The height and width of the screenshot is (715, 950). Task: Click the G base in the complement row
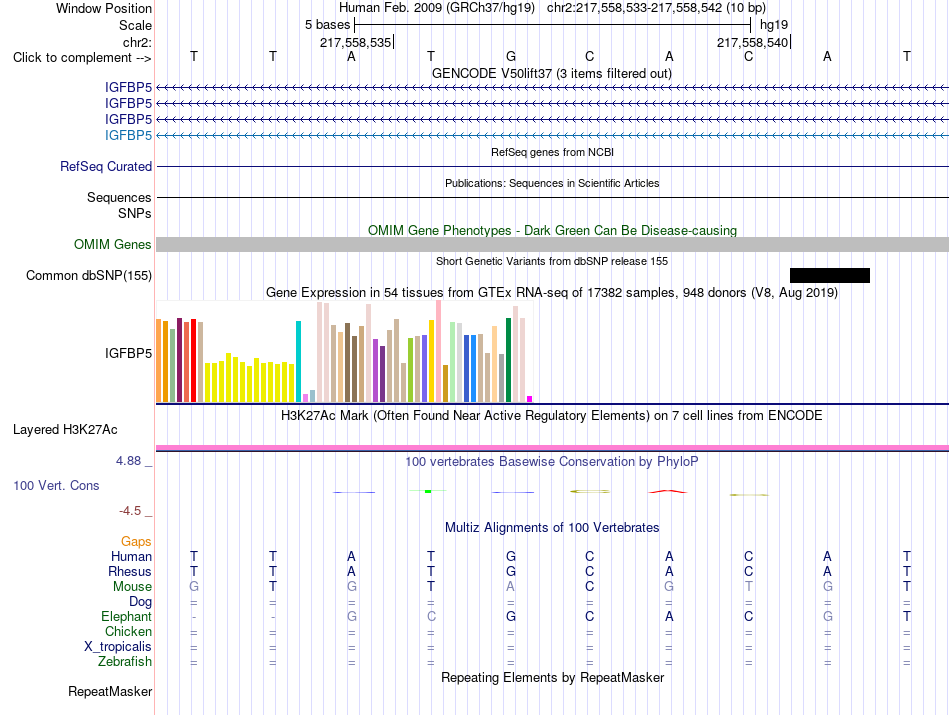click(511, 56)
